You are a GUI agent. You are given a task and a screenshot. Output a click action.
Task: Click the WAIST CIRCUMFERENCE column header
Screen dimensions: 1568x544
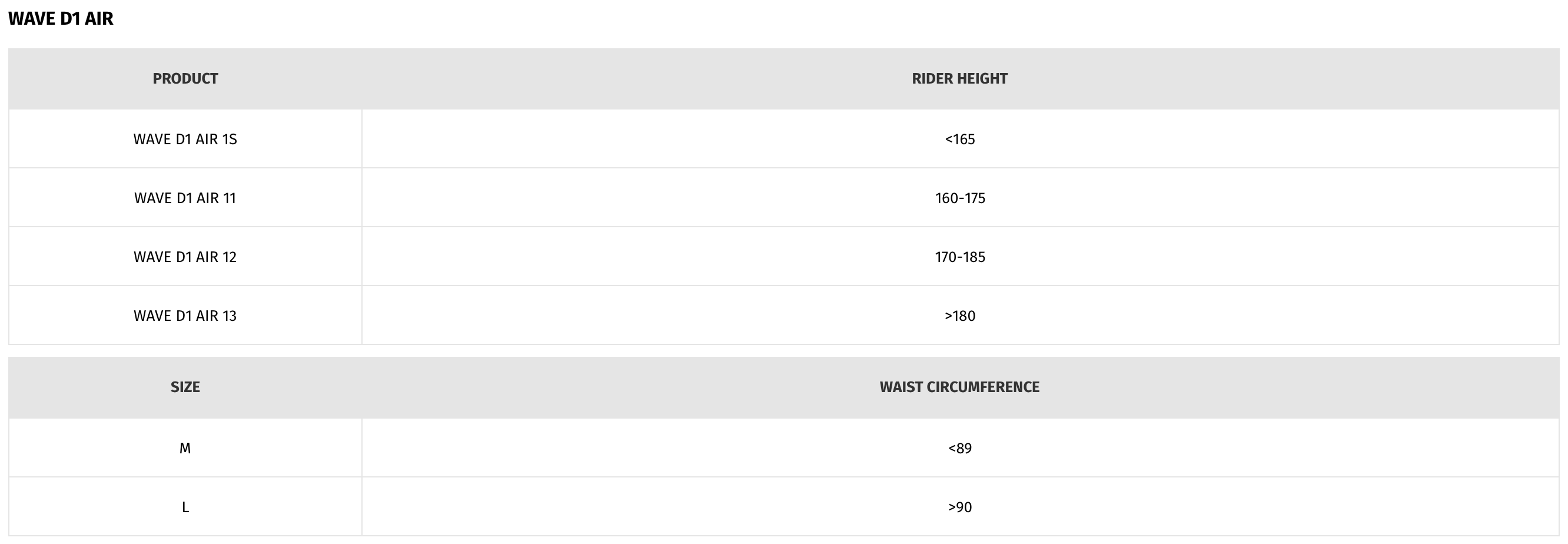(x=960, y=387)
